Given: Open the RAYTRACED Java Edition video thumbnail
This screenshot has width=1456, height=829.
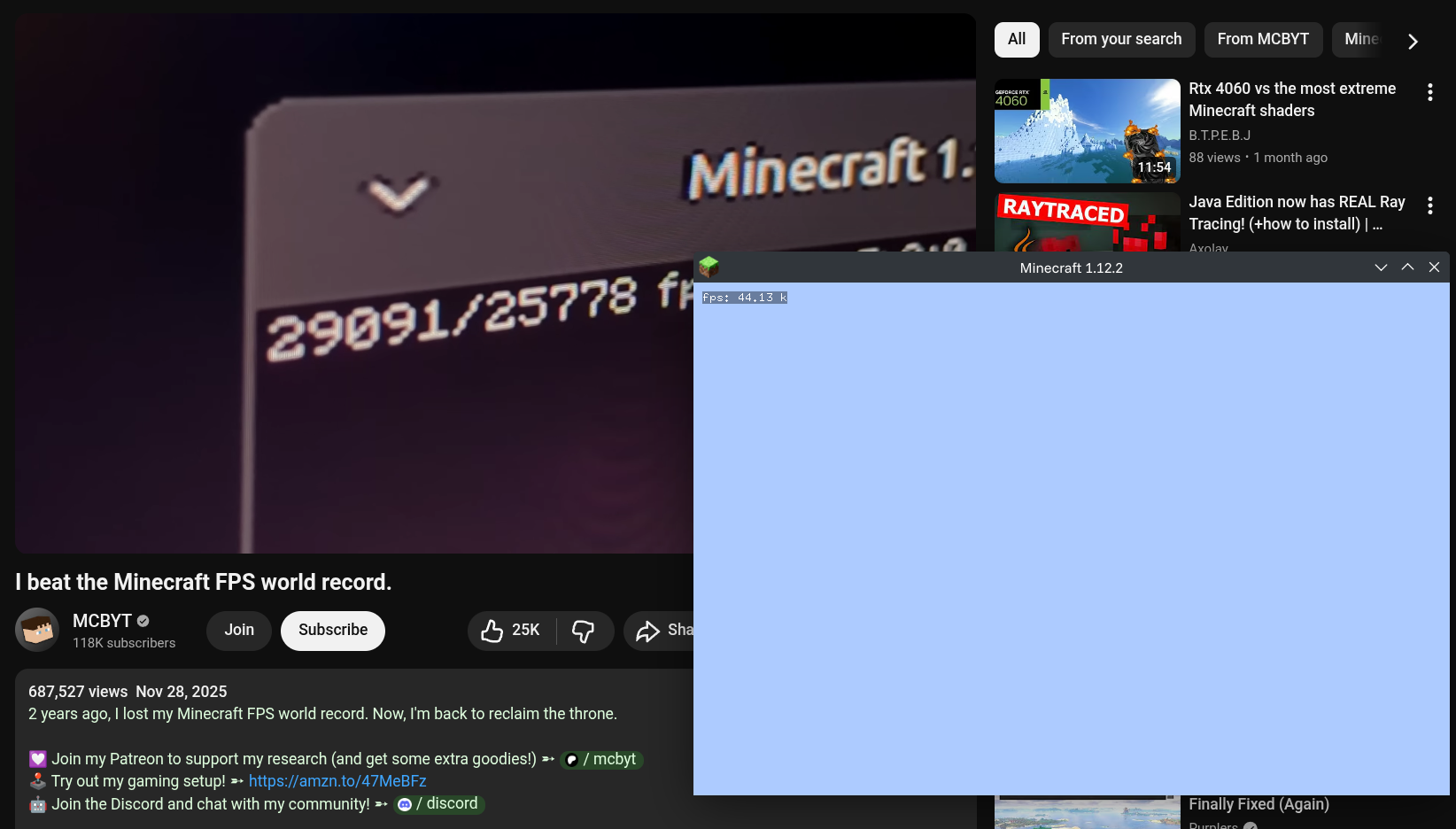Looking at the screenshot, I should click(1087, 222).
